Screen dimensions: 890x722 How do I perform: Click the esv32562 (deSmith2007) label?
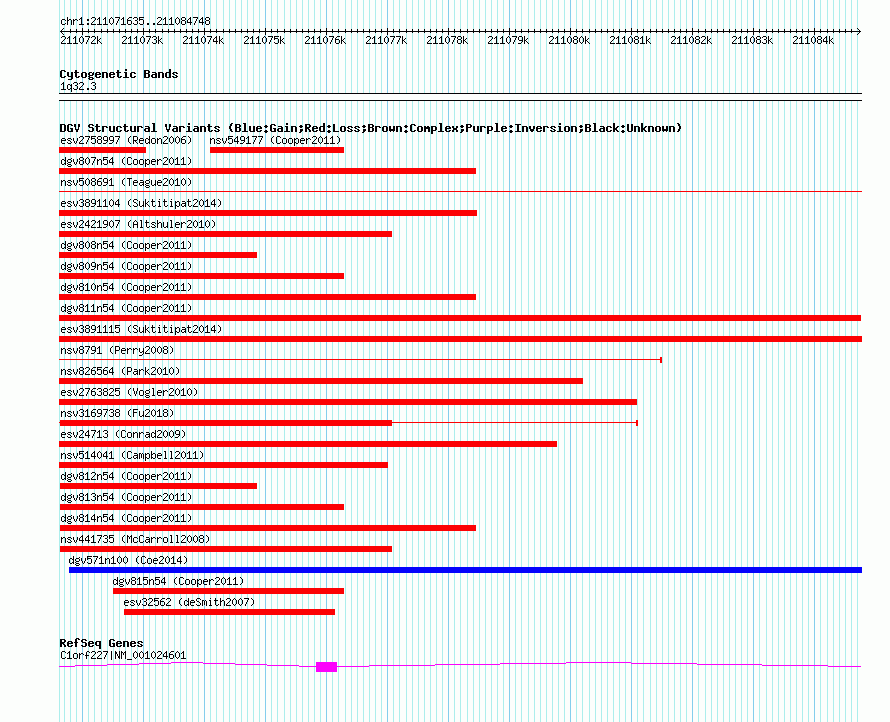pyautogui.click(x=189, y=602)
